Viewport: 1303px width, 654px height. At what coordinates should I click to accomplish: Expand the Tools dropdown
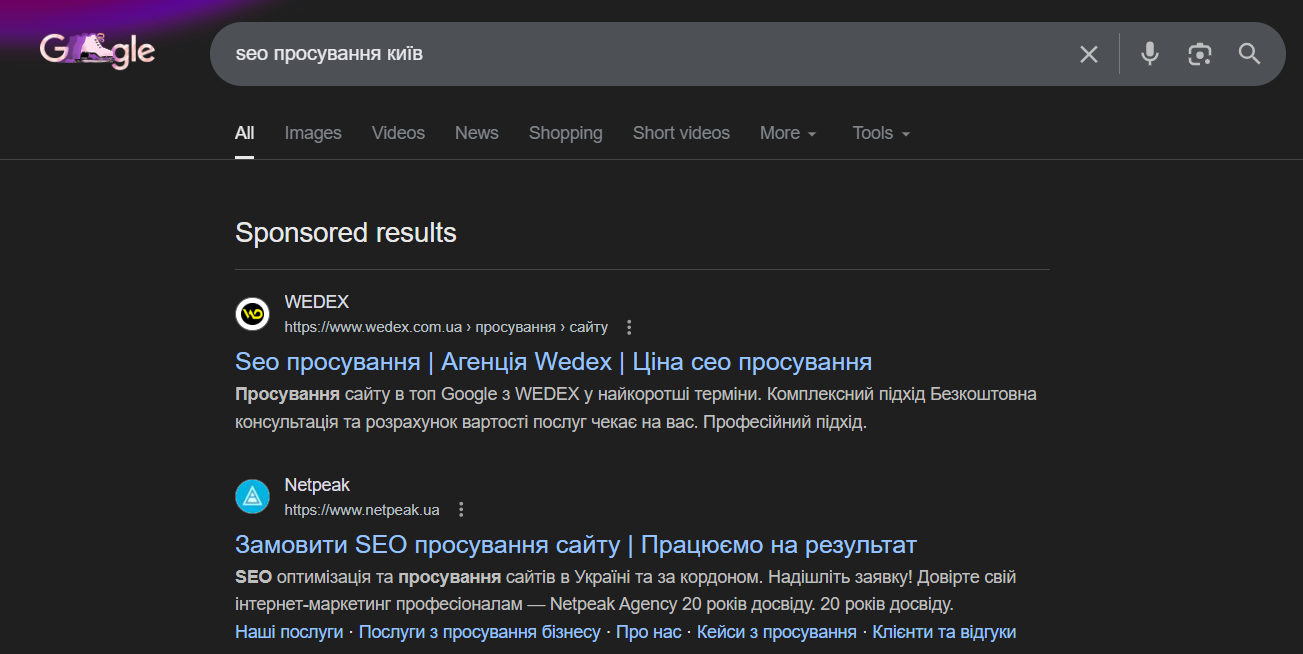(x=881, y=133)
